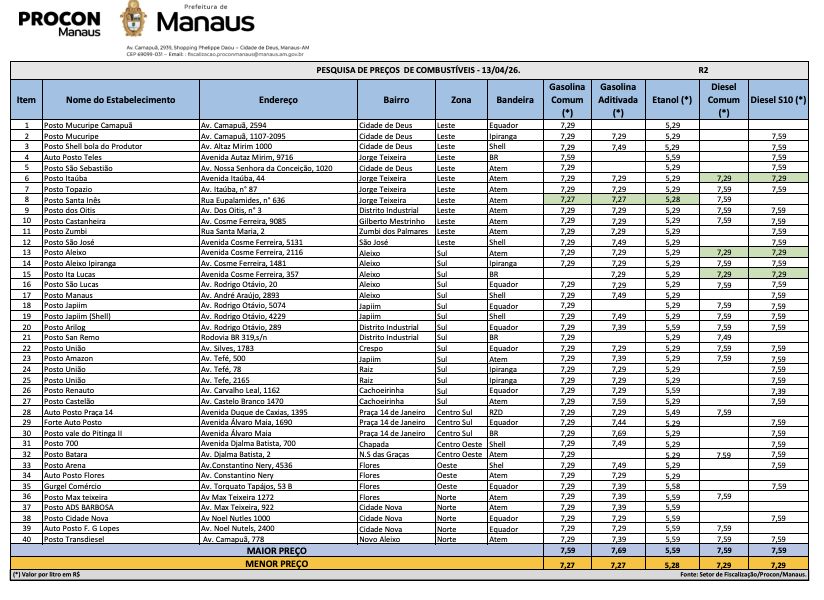Click the '(*) Valor por litro em R$' note
This screenshot has height=600, width=824.
point(45,575)
